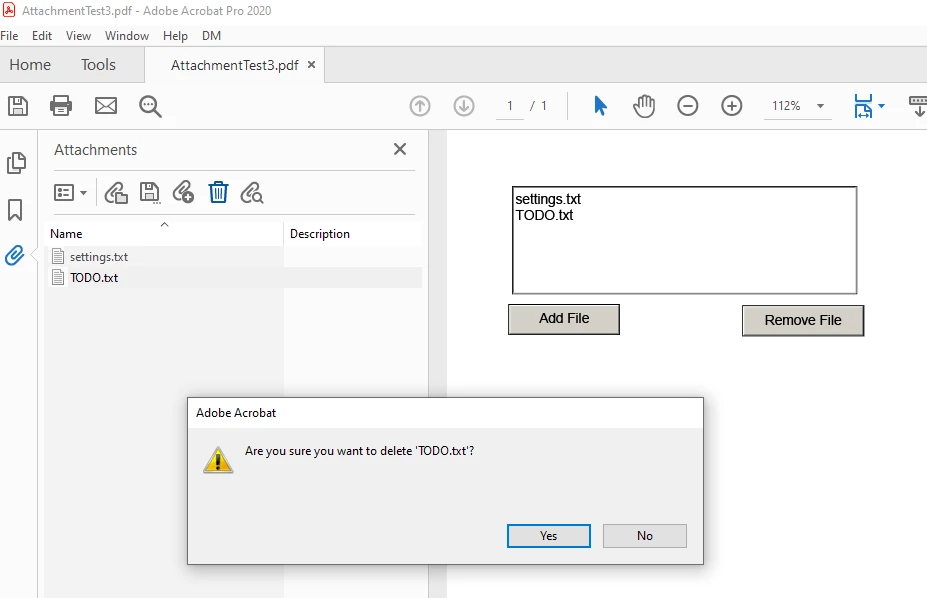Expand the page display options arrow
927x598 pixels.
point(881,106)
